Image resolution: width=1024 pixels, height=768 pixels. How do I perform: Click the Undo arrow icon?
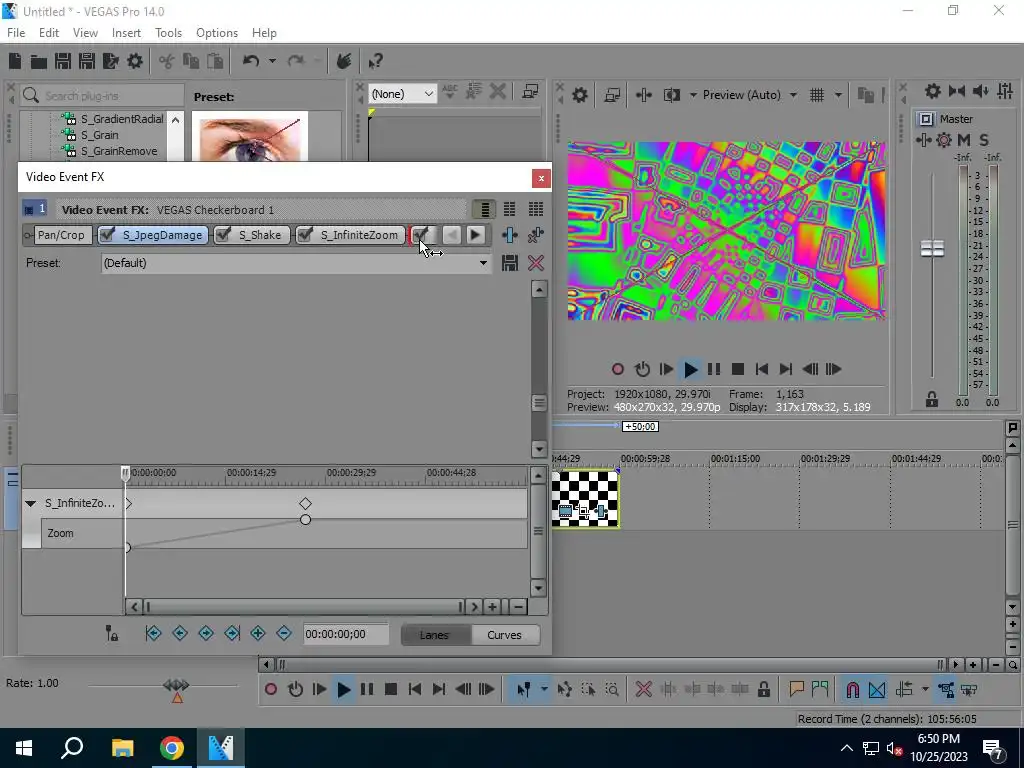(x=251, y=61)
